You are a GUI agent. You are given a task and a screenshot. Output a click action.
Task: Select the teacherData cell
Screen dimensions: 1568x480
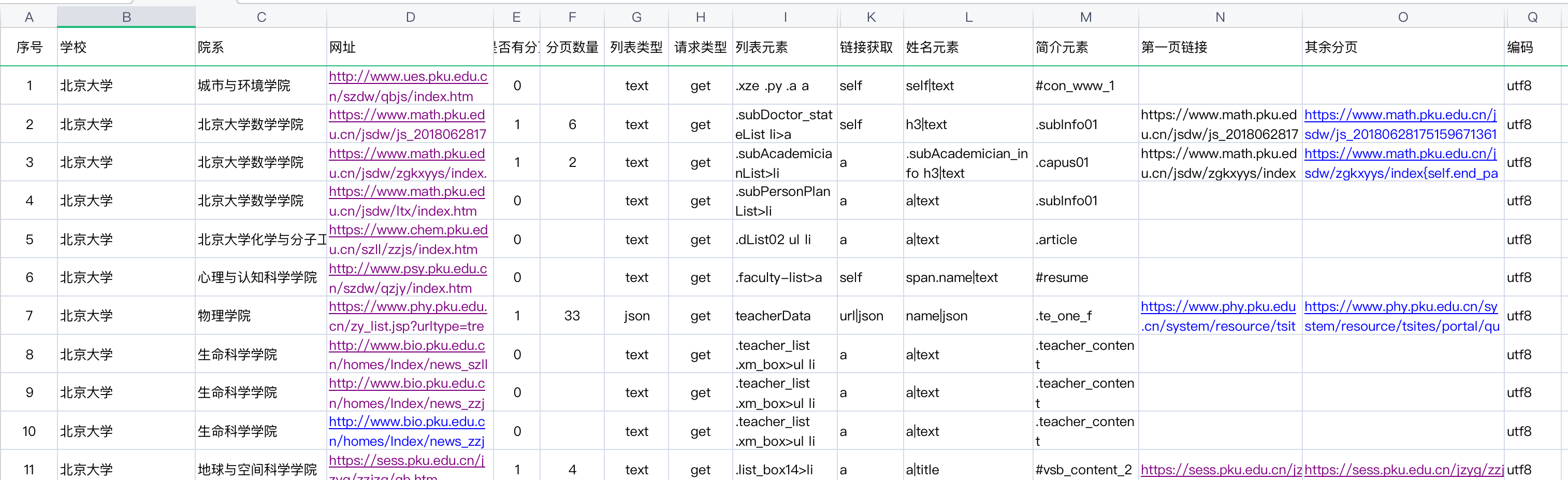[785, 316]
